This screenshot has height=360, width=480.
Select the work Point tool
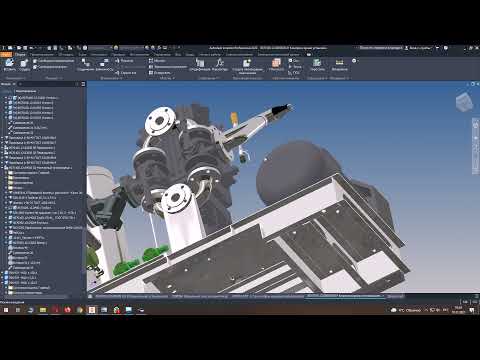(295, 67)
